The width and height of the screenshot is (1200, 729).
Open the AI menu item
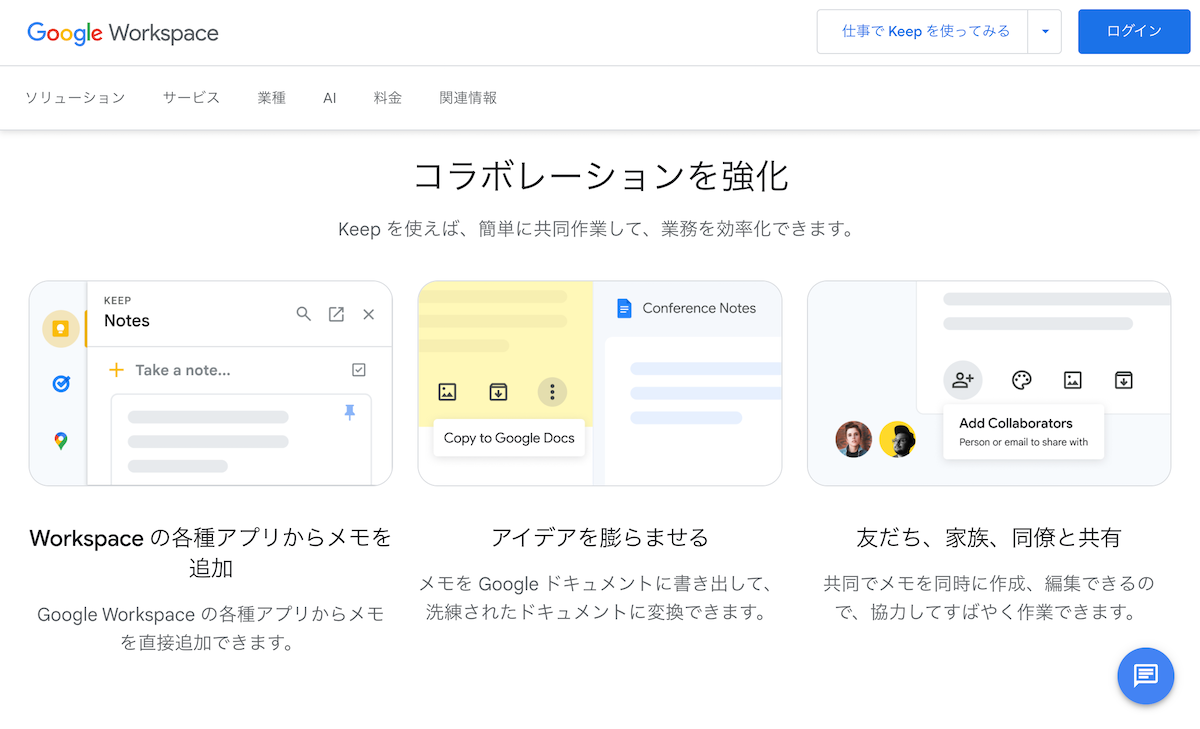tap(330, 98)
